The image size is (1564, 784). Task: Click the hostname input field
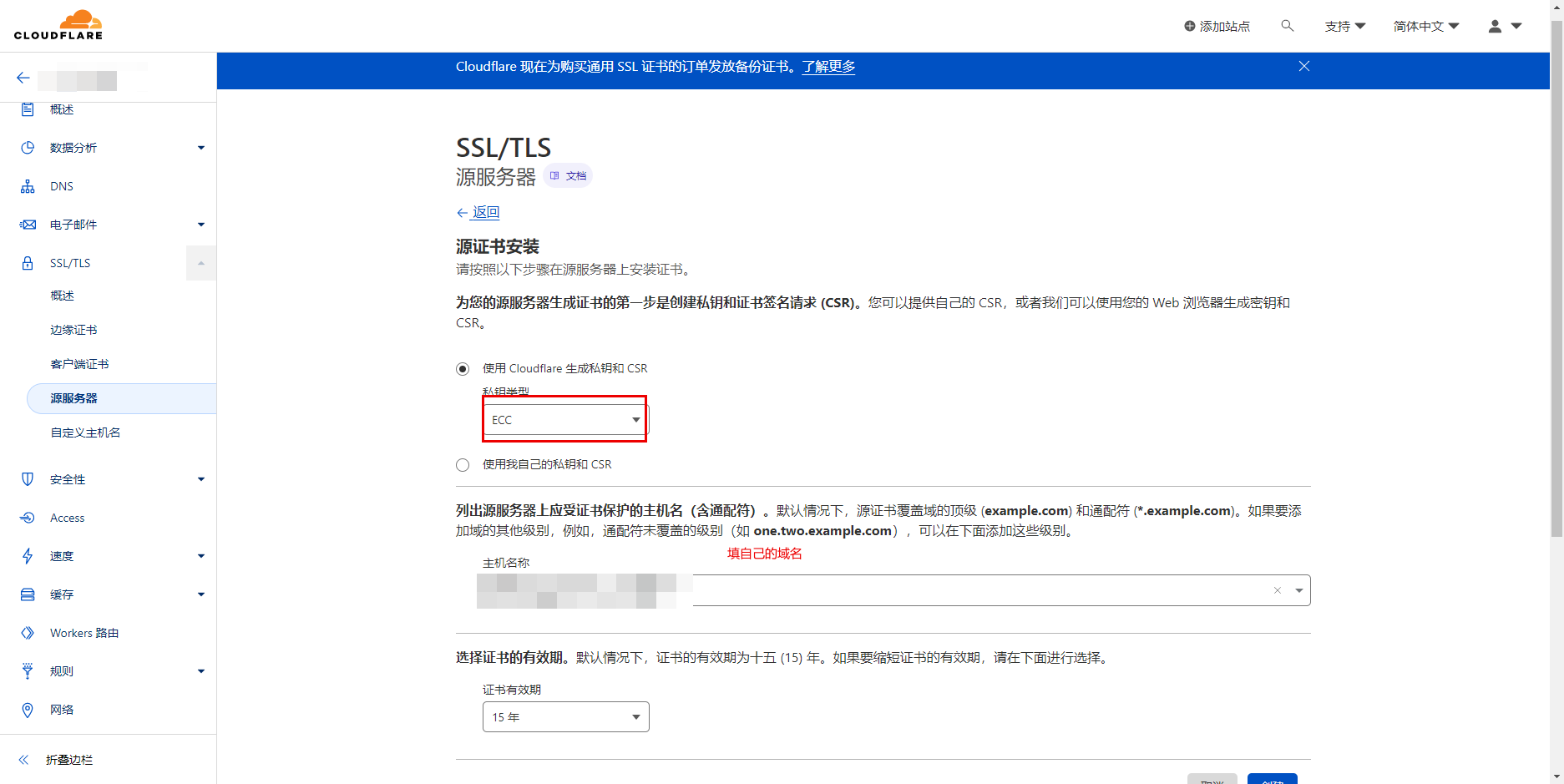(x=893, y=590)
